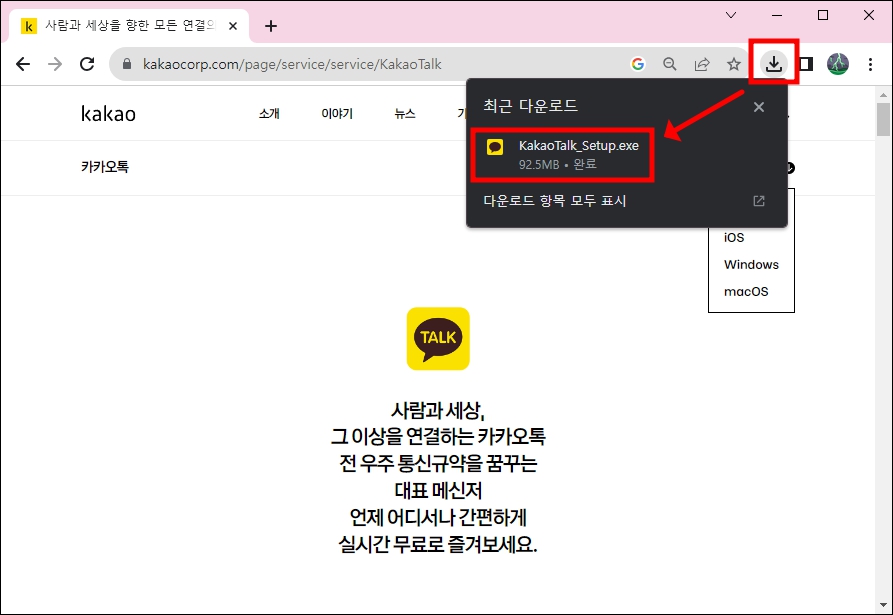
Task: Click the kakao logo in the header
Action: coord(108,113)
